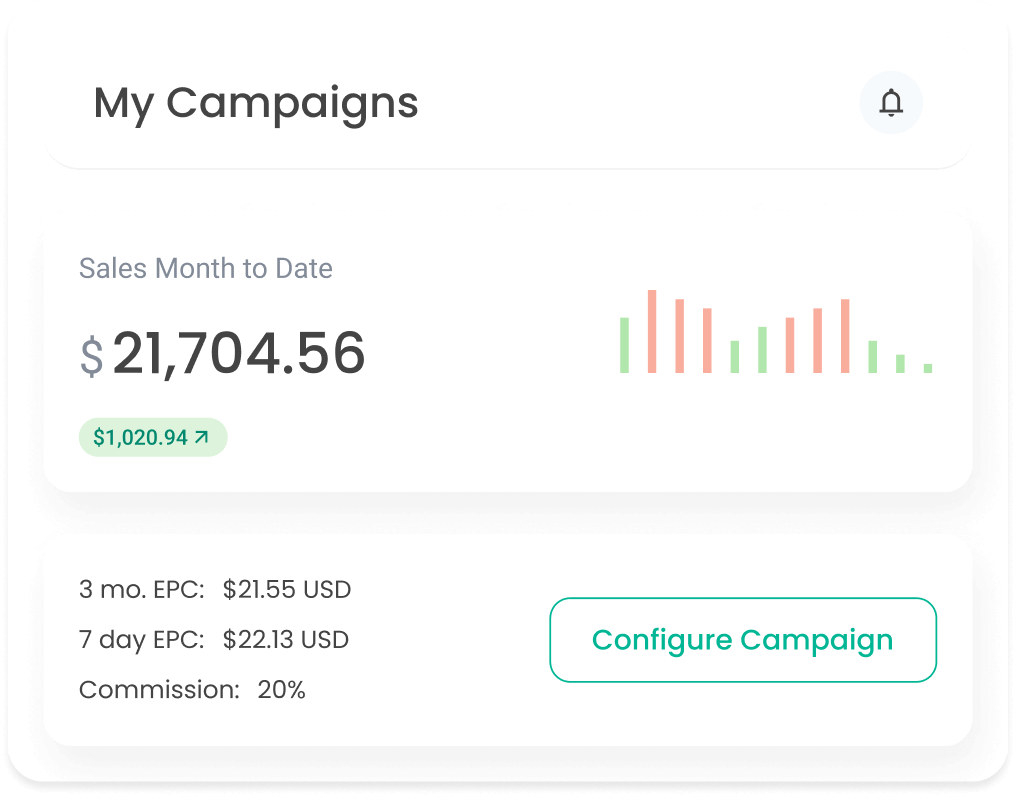1023x810 pixels.
Task: Click the dollar sign before the sales total
Action: [92, 357]
